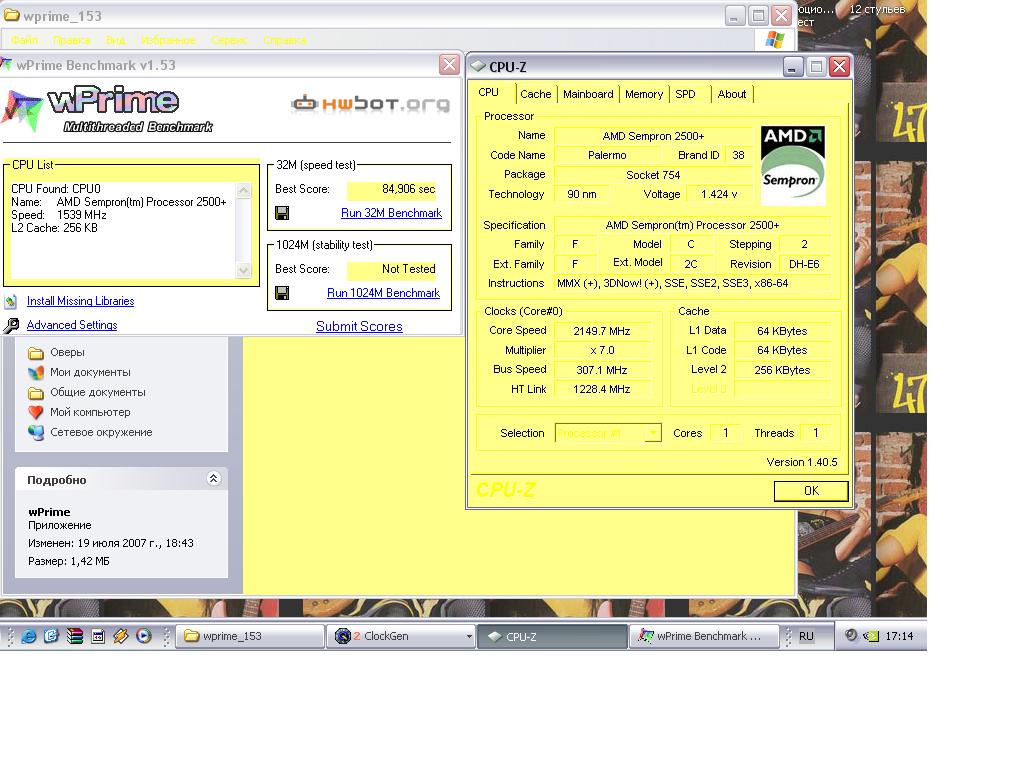The height and width of the screenshot is (768, 1024).
Task: Open the hwbot.org logo link
Action: [x=370, y=103]
